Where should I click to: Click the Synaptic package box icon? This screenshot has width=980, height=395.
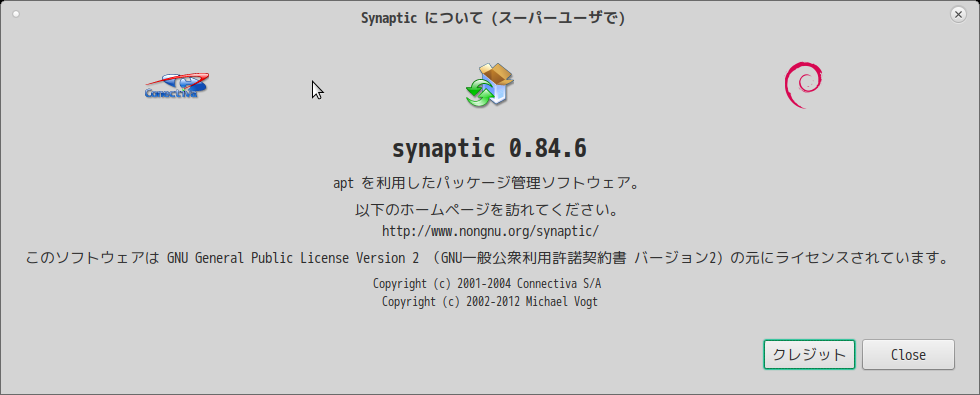coord(489,85)
